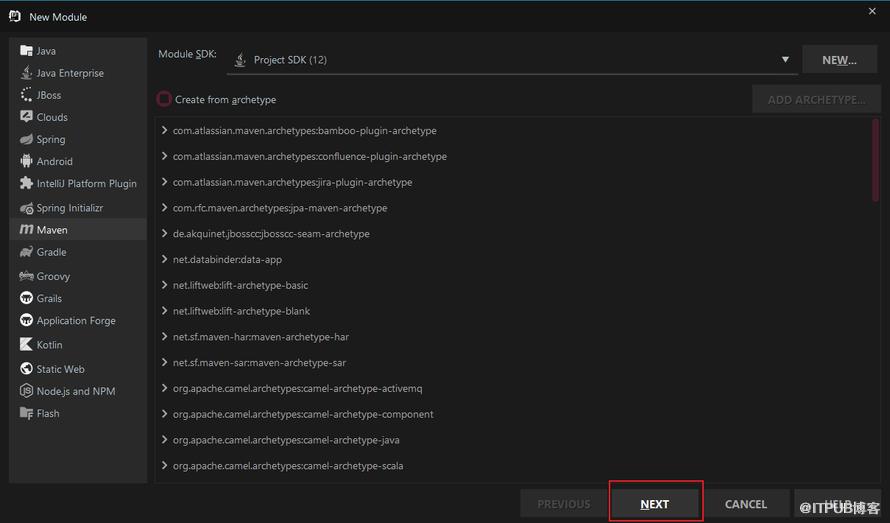Click the Maven m icon

click(26, 229)
